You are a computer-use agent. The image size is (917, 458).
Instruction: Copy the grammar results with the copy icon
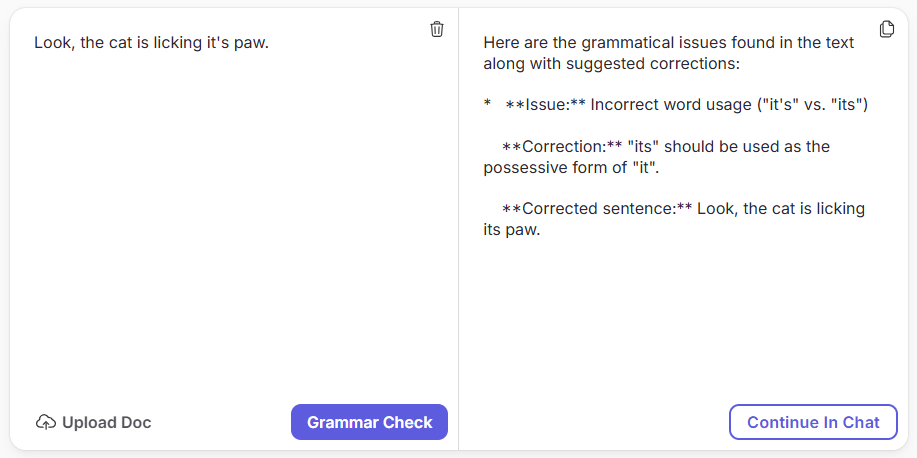[887, 29]
